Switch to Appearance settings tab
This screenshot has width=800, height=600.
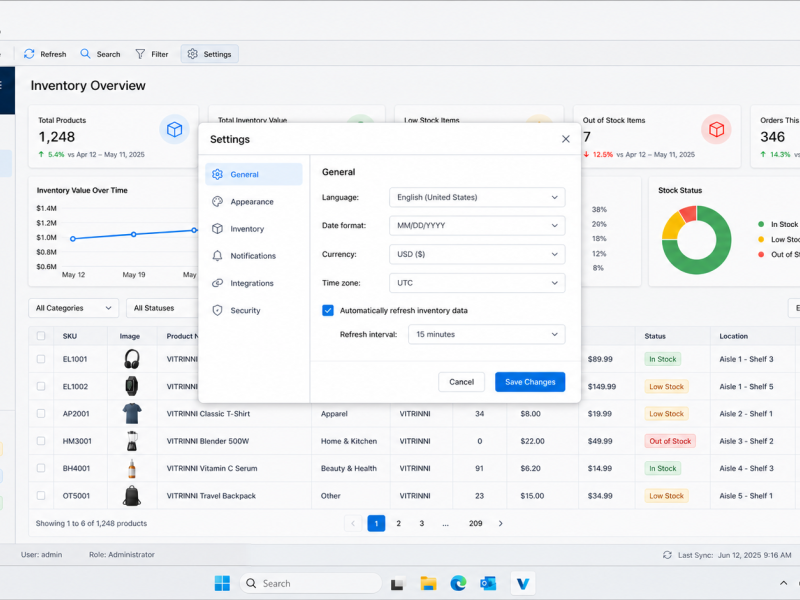pos(254,202)
